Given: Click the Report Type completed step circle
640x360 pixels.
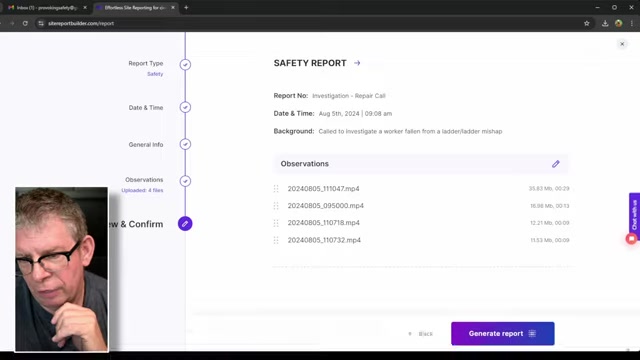Looking at the screenshot, I should click(185, 64).
